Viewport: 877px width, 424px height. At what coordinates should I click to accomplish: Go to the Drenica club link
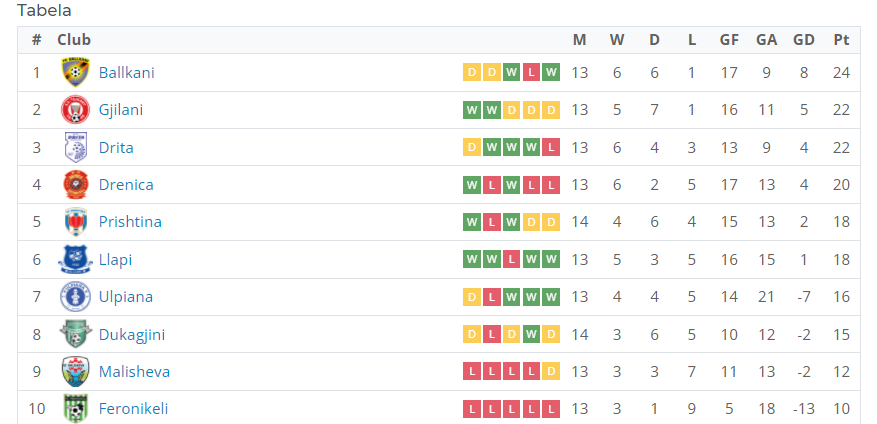click(126, 185)
